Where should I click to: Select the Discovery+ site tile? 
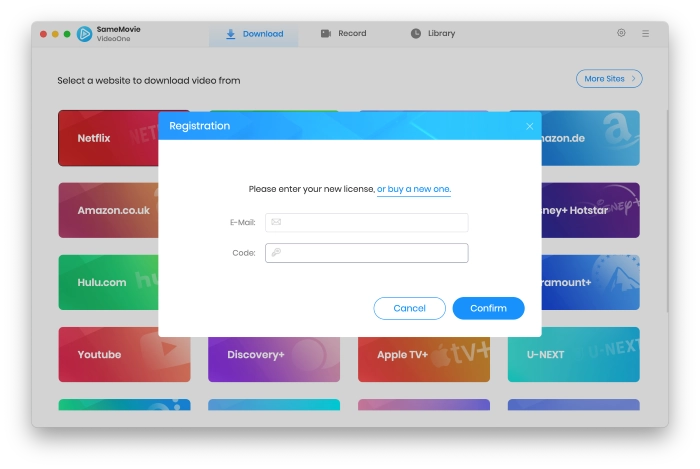[x=274, y=359]
